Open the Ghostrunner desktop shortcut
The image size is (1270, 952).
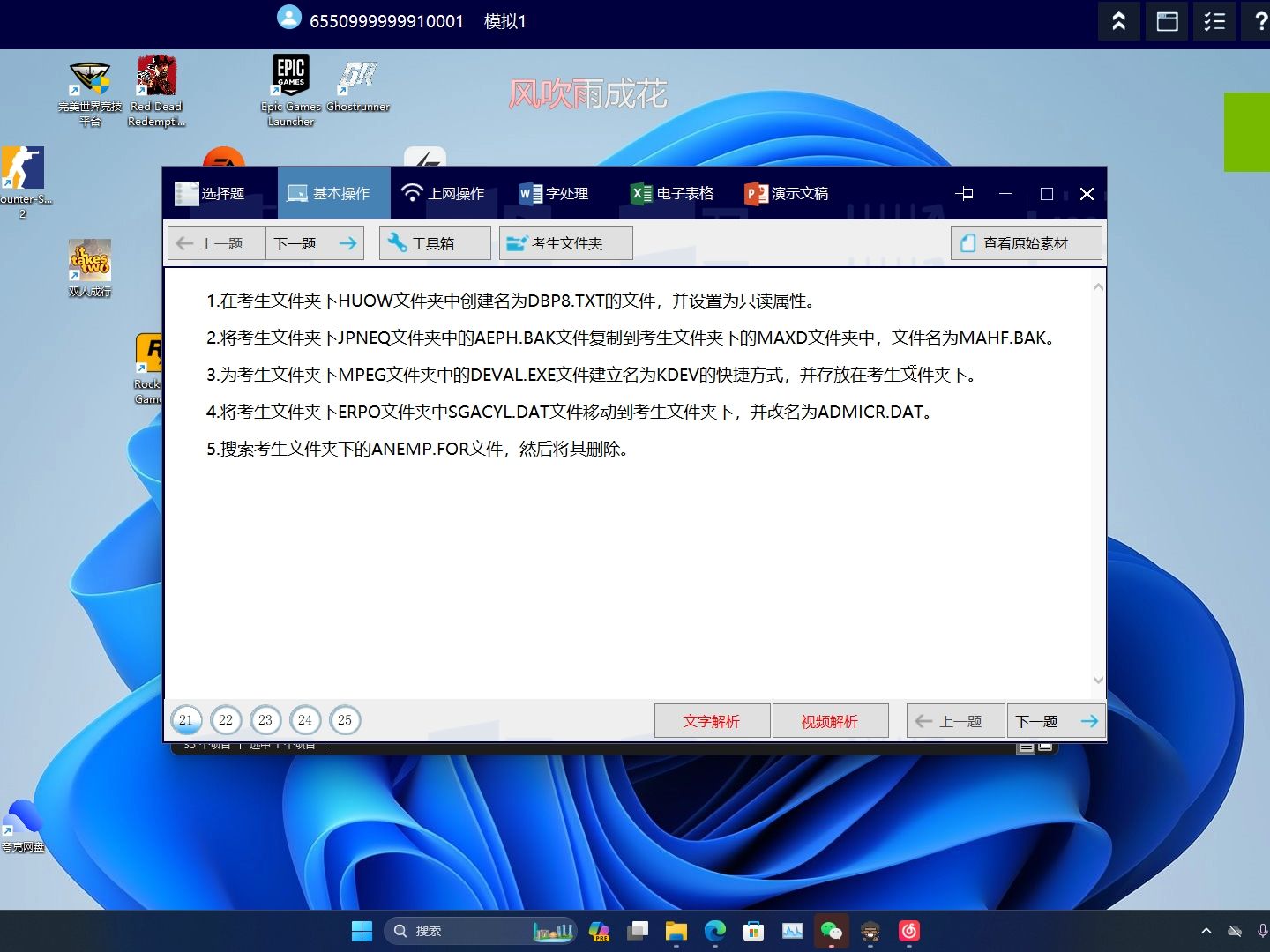click(x=358, y=85)
